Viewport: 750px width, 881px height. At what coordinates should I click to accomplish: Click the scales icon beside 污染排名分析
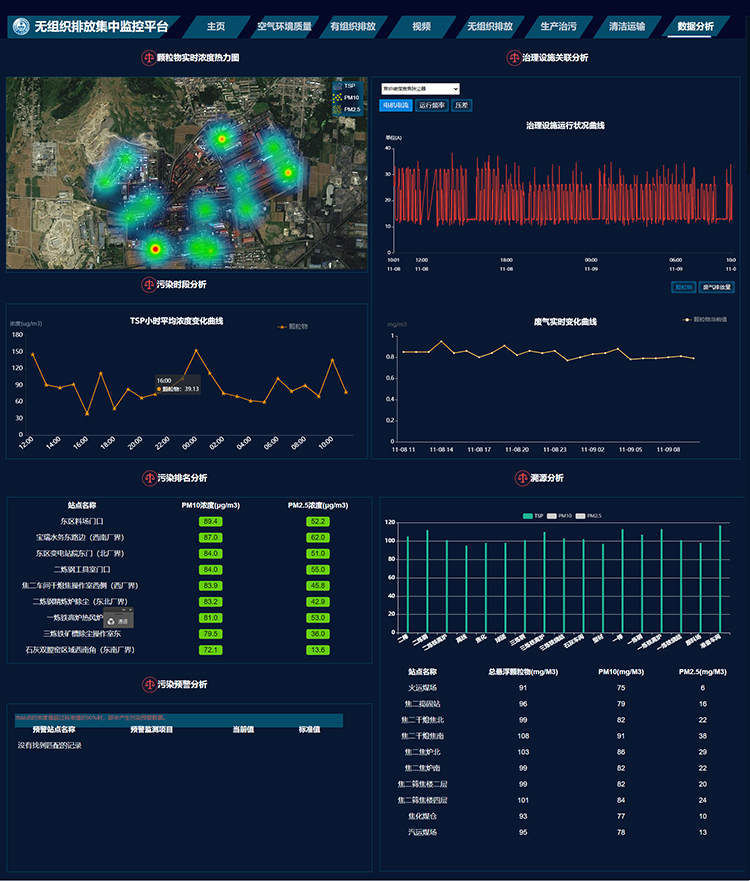click(148, 478)
